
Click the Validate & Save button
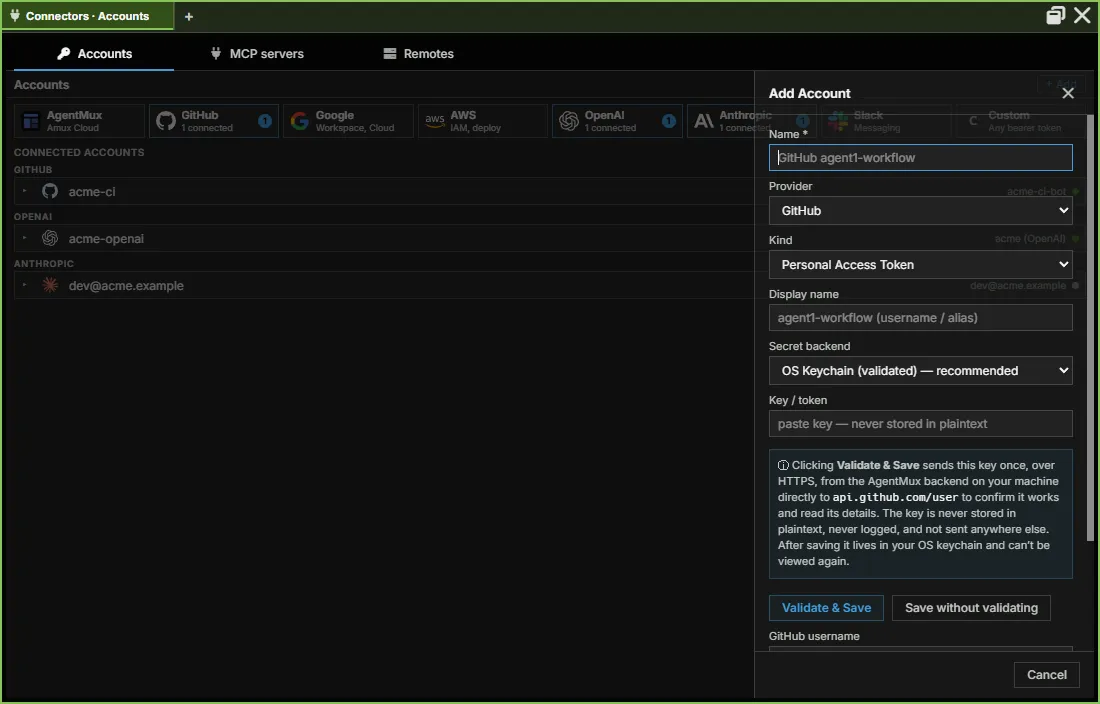tap(826, 608)
